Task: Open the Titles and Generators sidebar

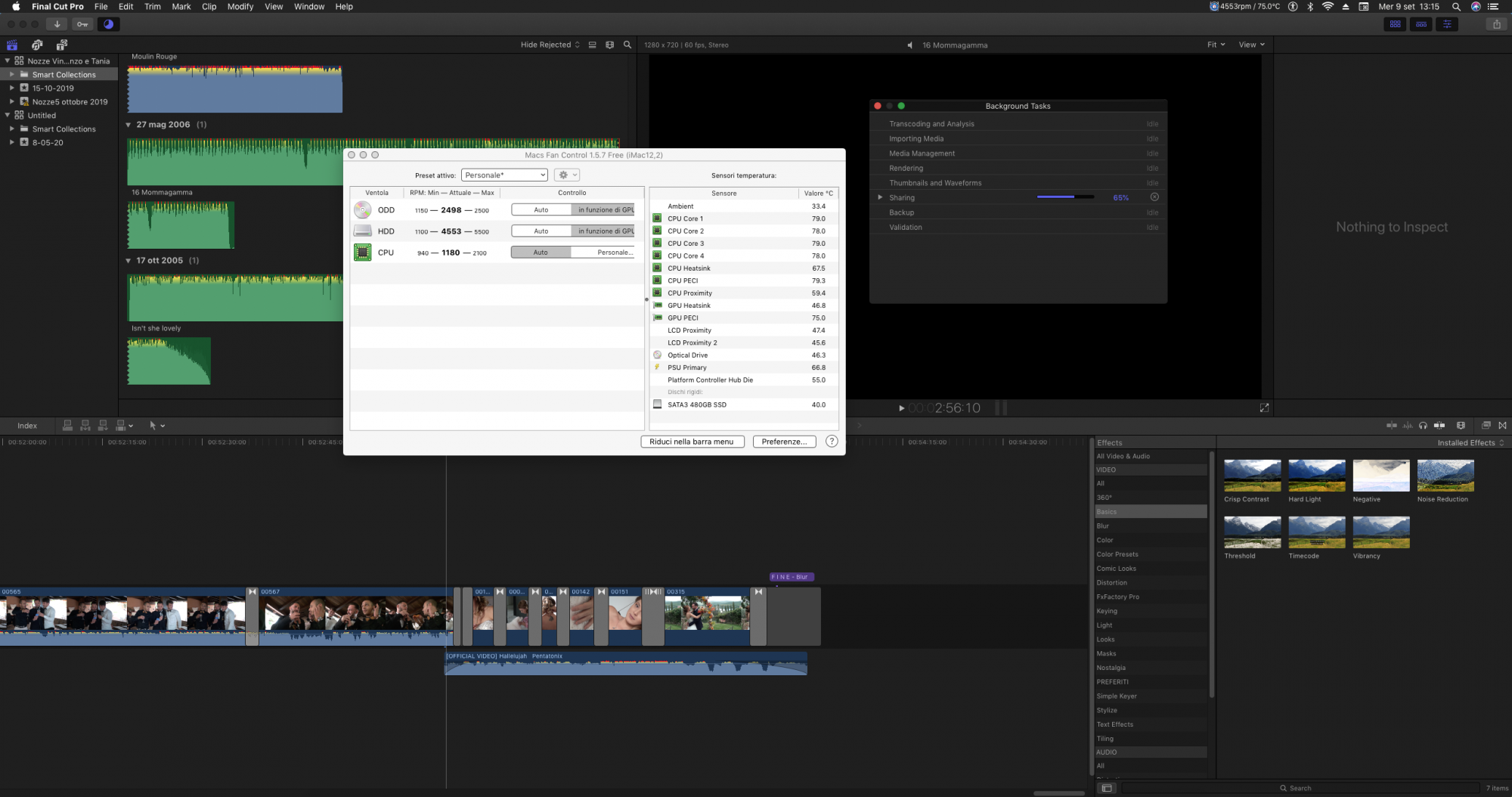Action: [62, 45]
